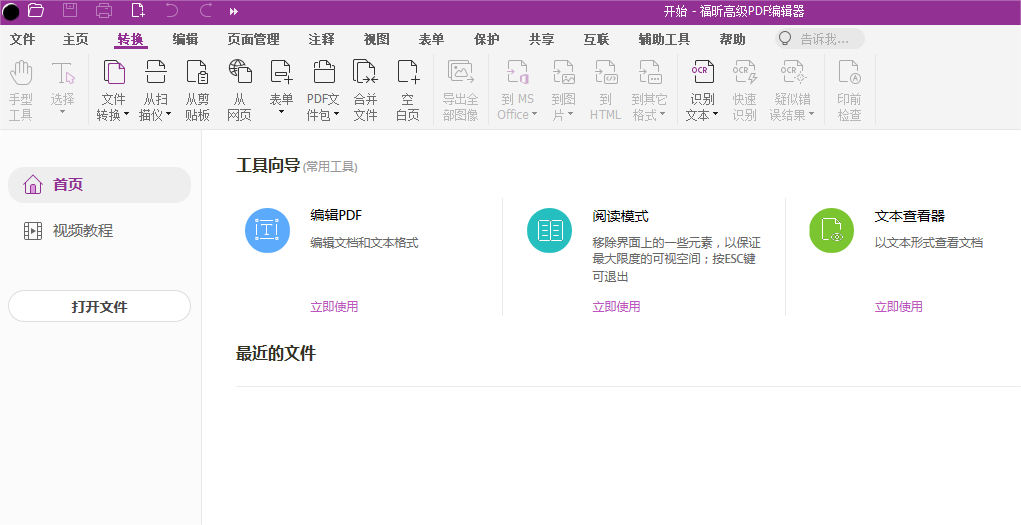
Task: Click the 打开文件 button
Action: [x=99, y=307]
